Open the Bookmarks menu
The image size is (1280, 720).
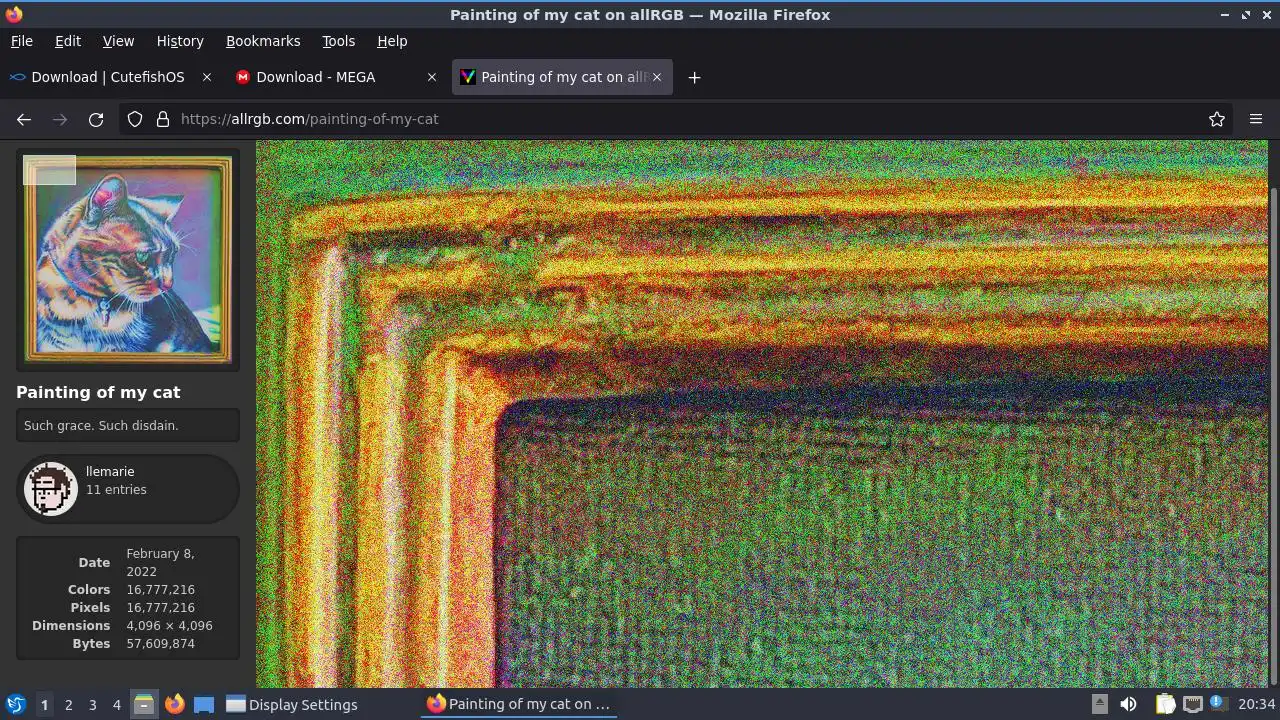coord(263,41)
